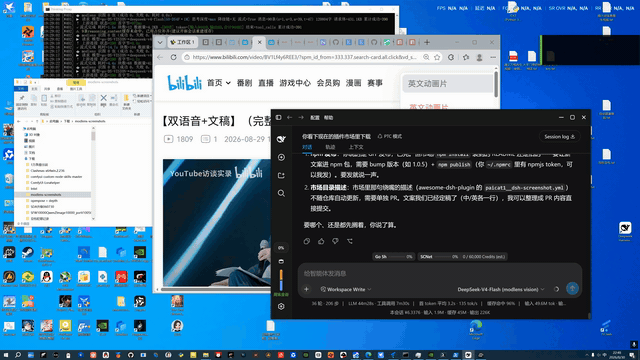Open the 直播 link on bilibili

click(x=266, y=83)
